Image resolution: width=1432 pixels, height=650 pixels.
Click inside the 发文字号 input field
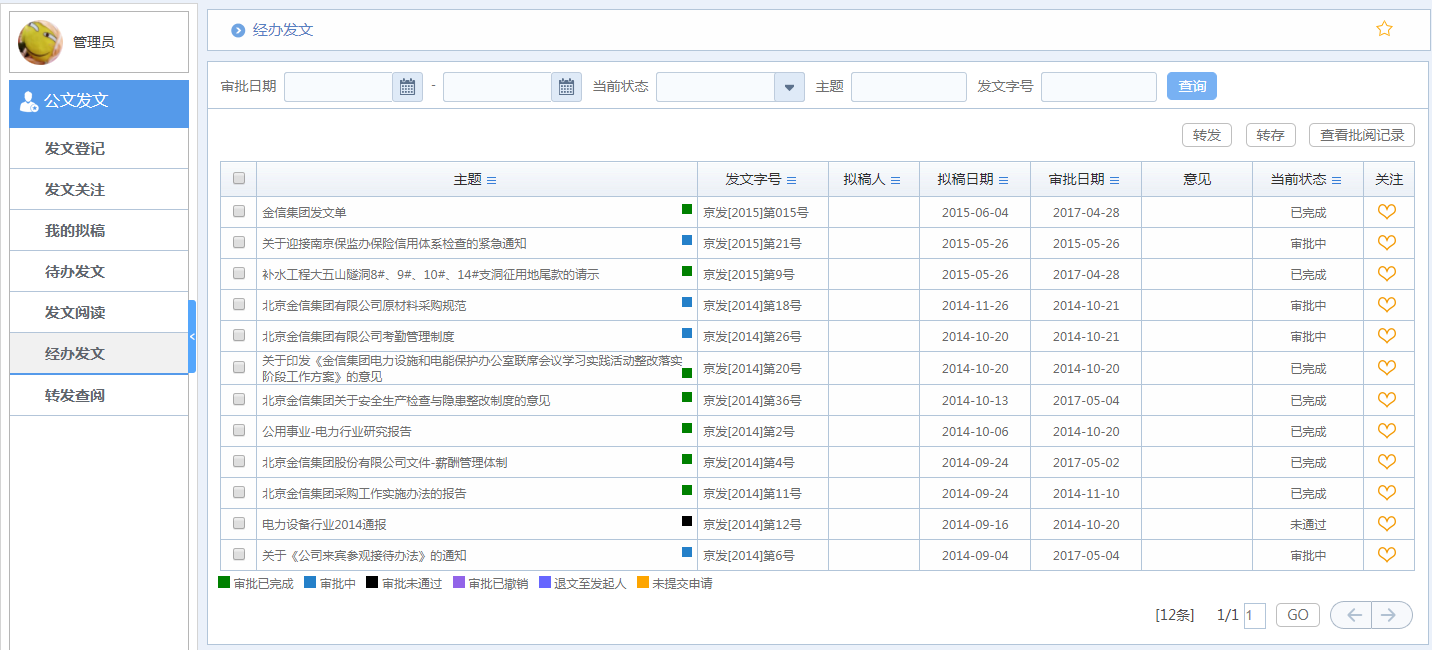pyautogui.click(x=1097, y=86)
